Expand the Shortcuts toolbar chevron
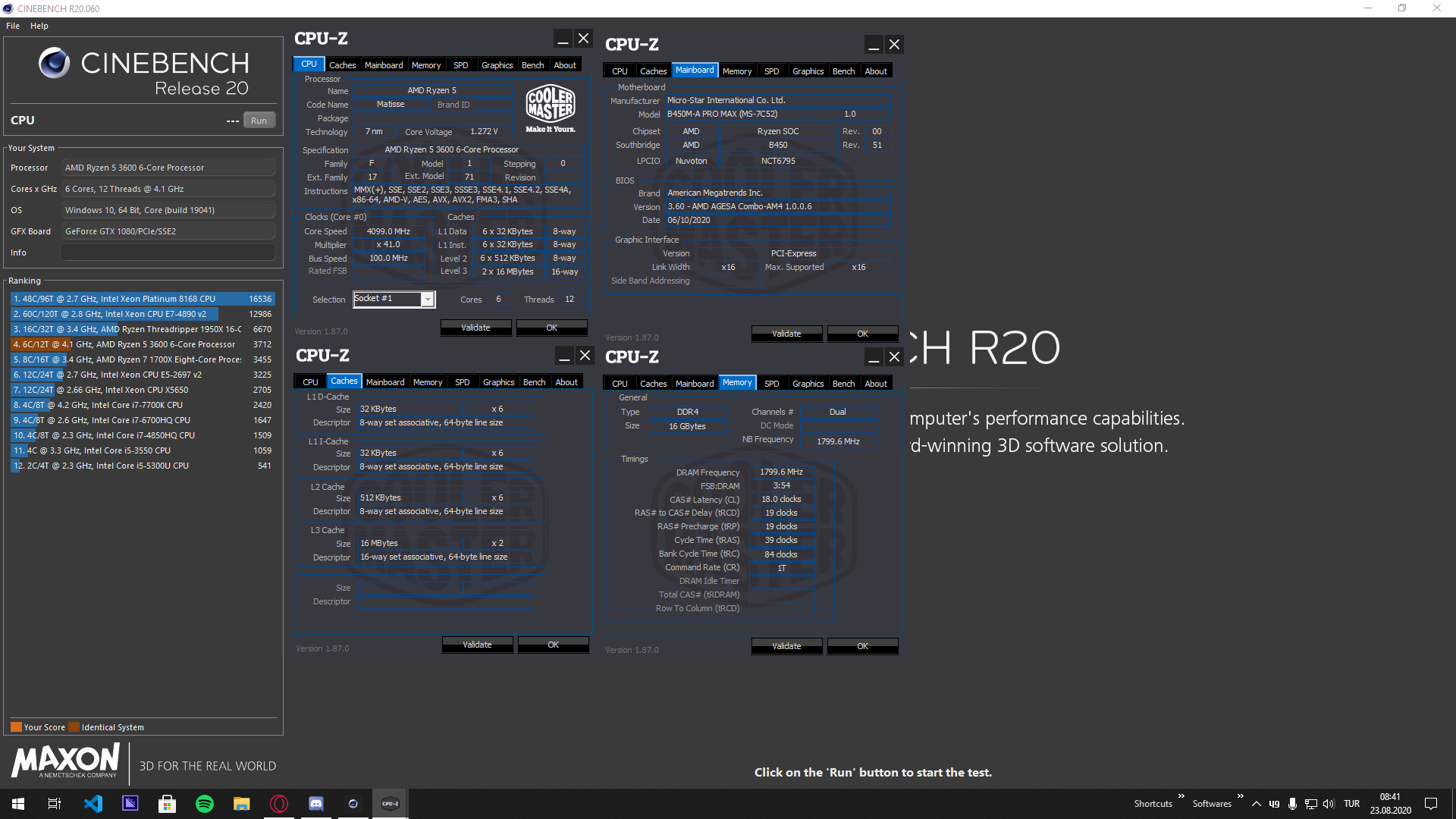The width and height of the screenshot is (1456, 819). [1181, 796]
